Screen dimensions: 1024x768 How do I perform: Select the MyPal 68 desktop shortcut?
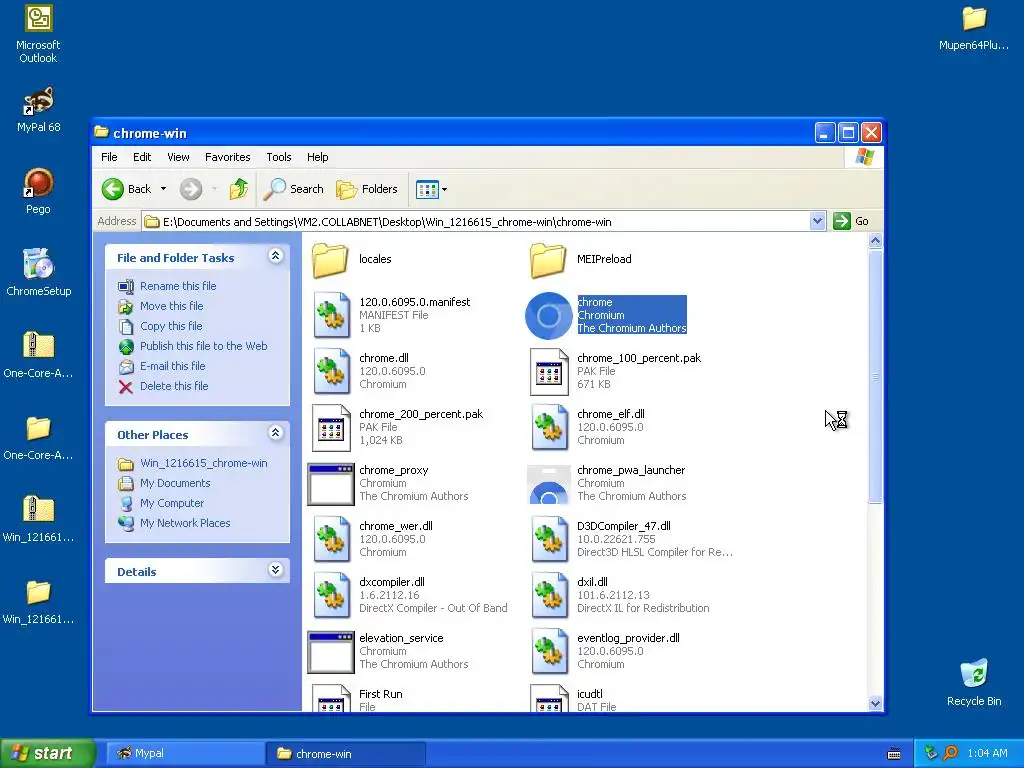tap(38, 110)
